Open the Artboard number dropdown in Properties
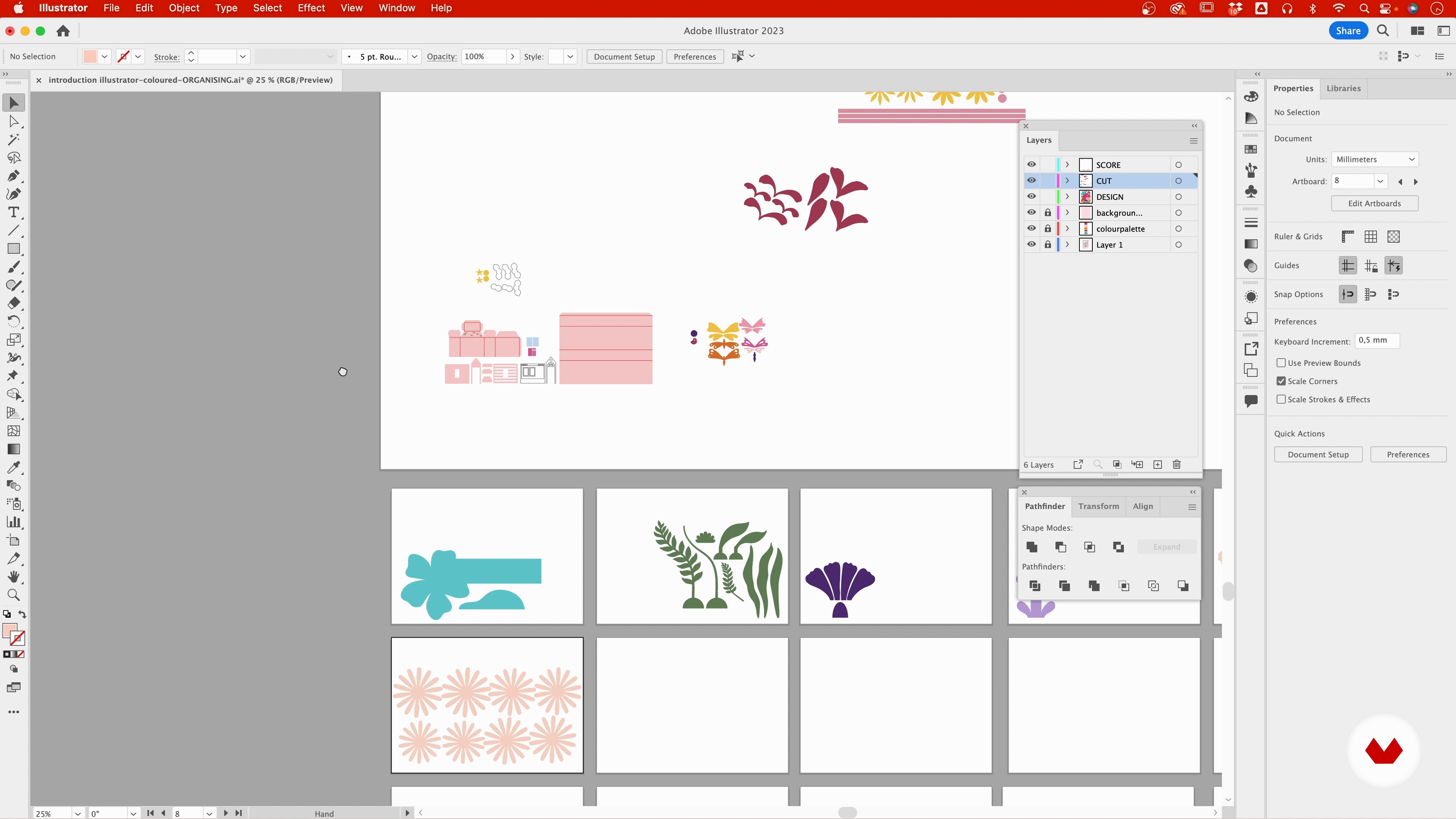Screen dimensions: 1456x819 (x=1380, y=182)
